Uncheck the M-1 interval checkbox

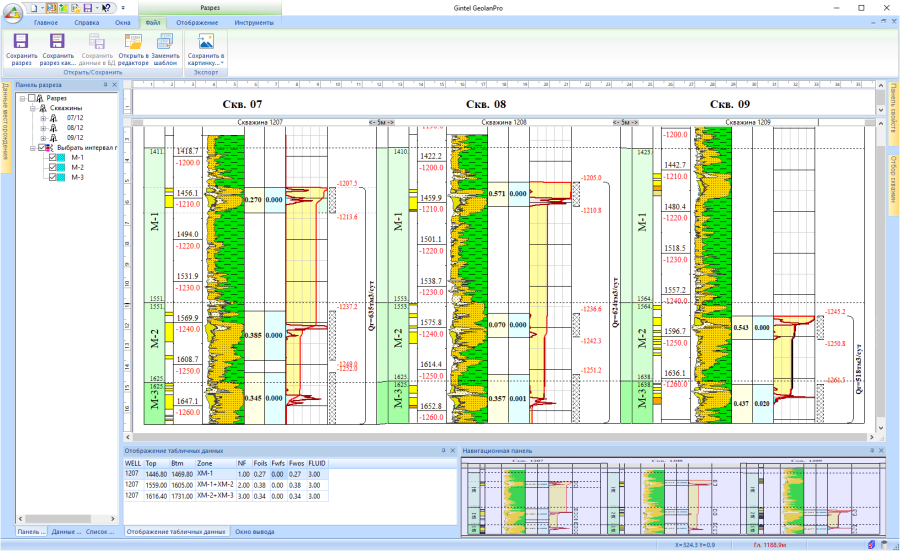point(54,158)
